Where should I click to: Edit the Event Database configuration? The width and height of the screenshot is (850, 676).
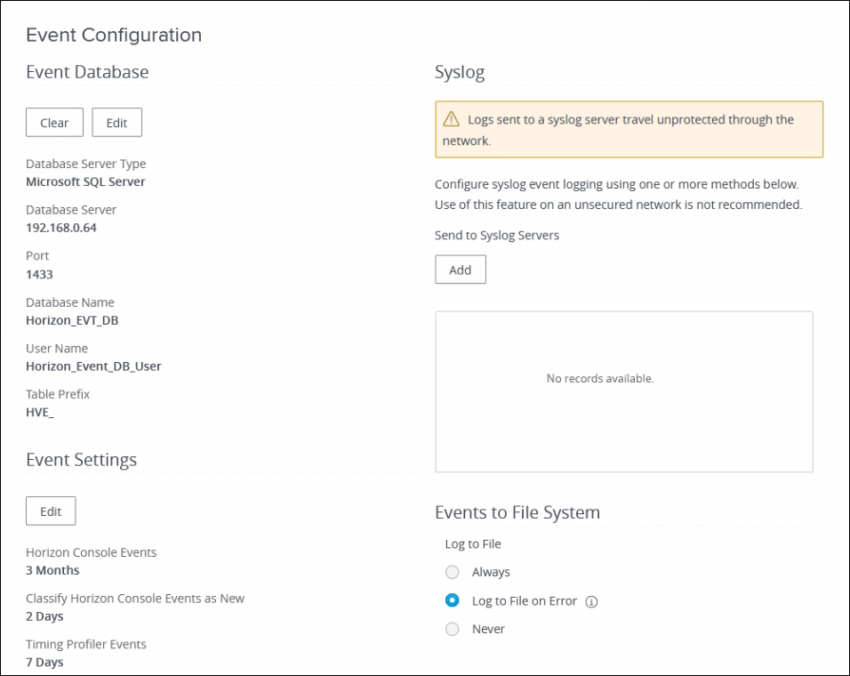[116, 122]
